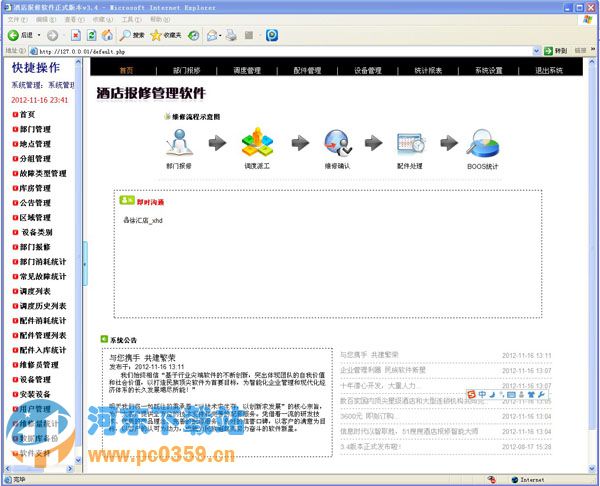The height and width of the screenshot is (486, 600).
Task: Click the Refresh page icon
Action: [x=91, y=36]
